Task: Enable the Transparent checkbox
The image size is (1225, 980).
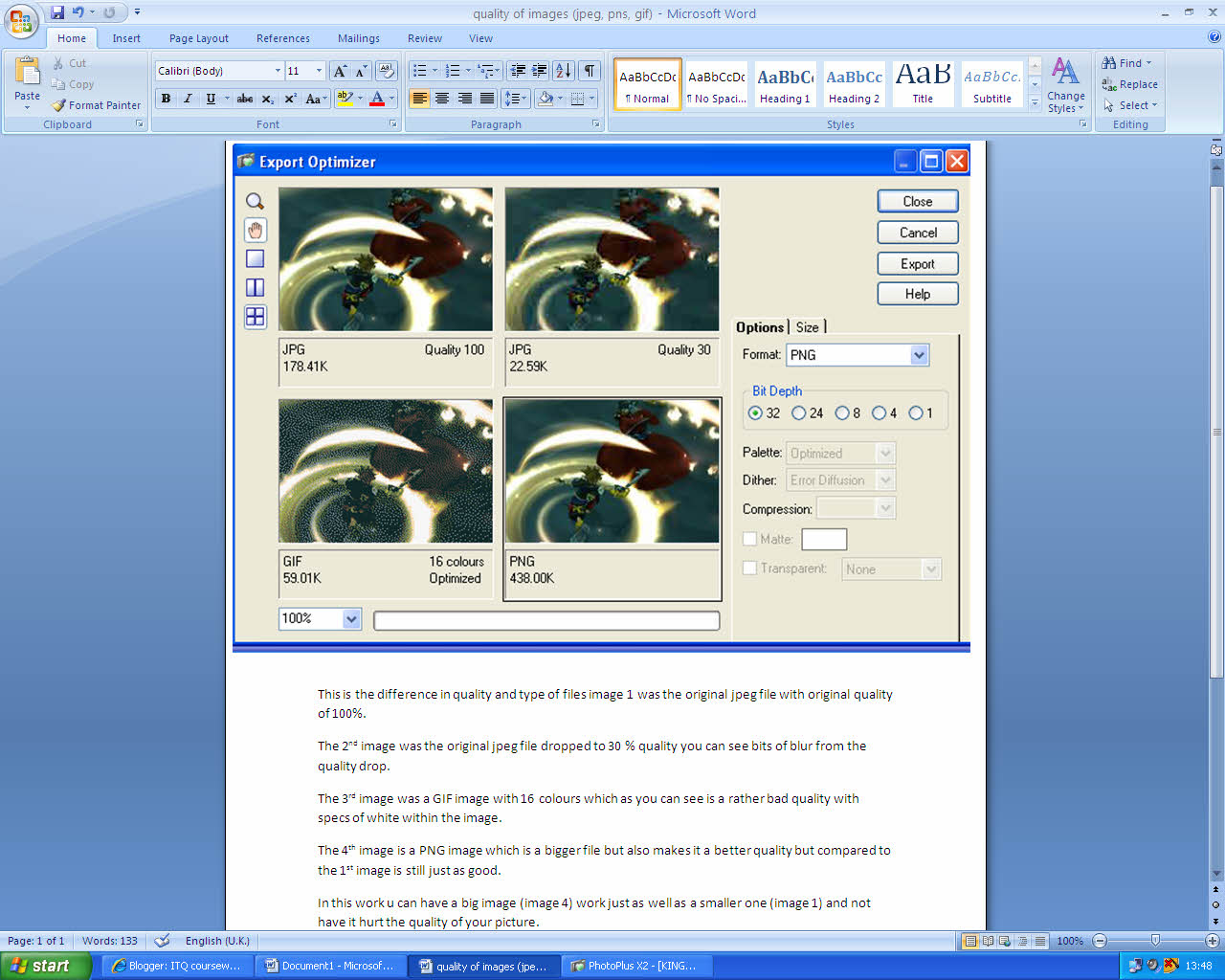Action: (x=749, y=568)
